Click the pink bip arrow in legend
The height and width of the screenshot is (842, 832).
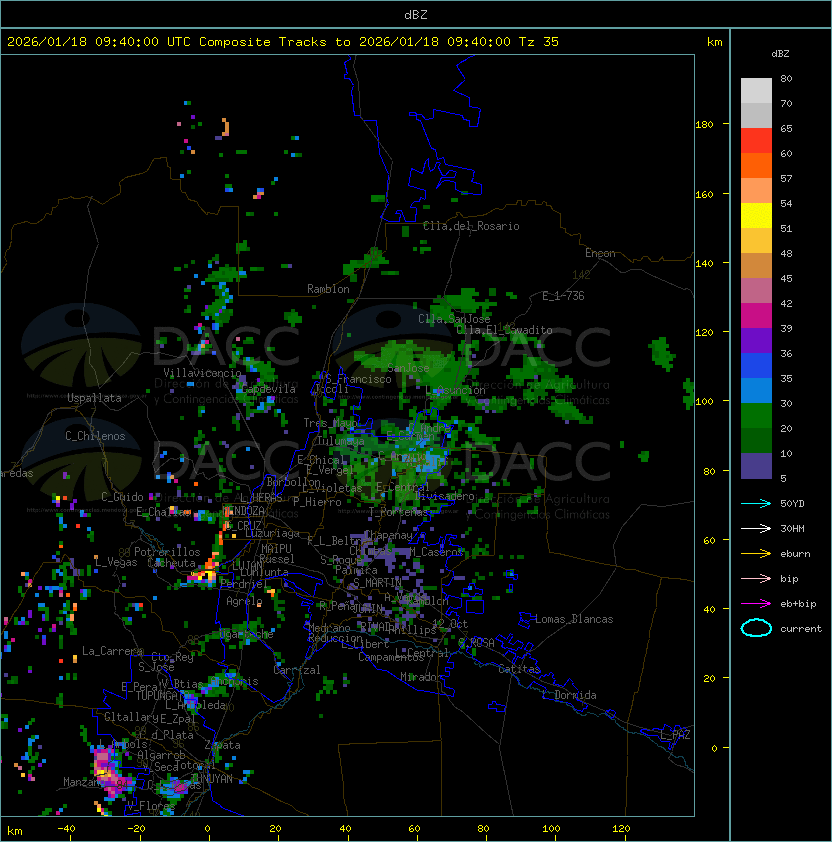756,578
